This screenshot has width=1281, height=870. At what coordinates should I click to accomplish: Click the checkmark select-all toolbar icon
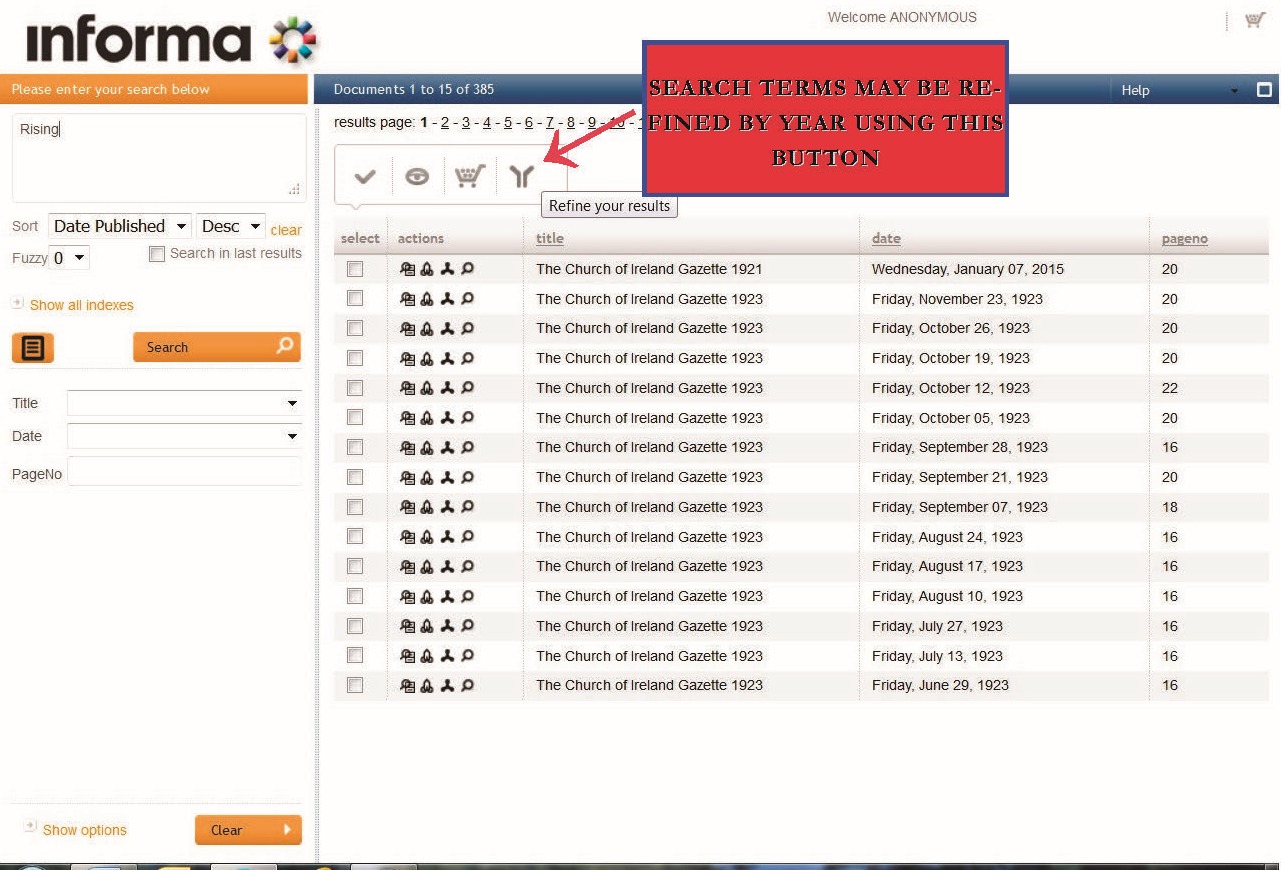point(365,177)
